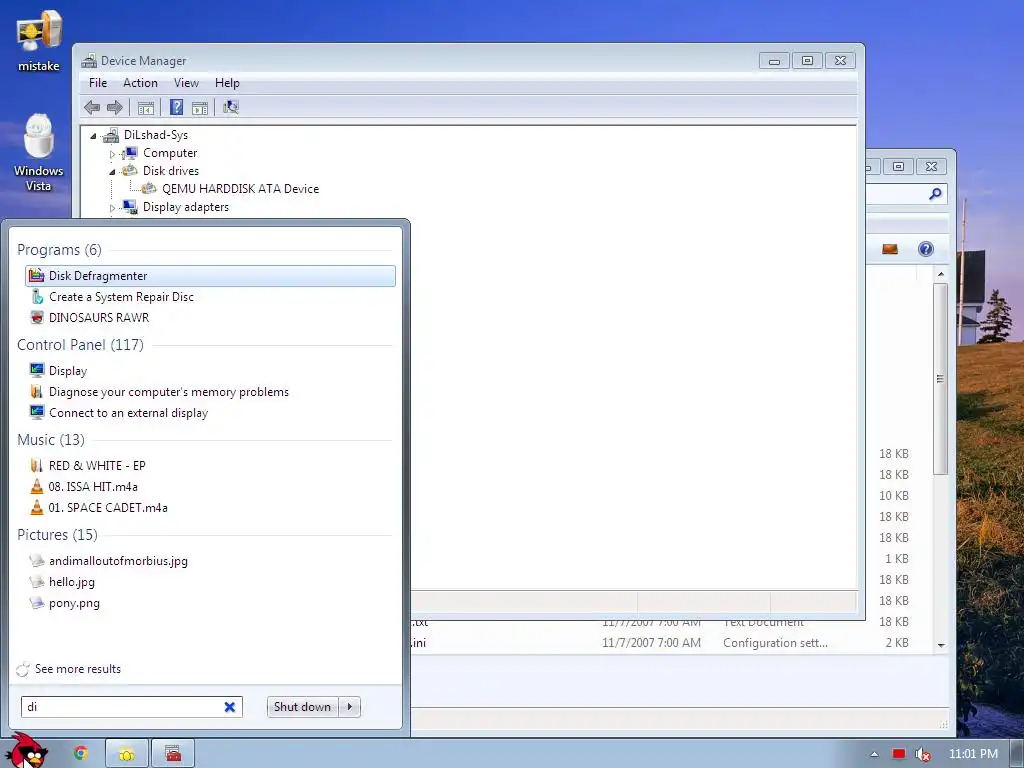Open Create a System Repair Disc
1024x768 pixels.
pos(121,296)
